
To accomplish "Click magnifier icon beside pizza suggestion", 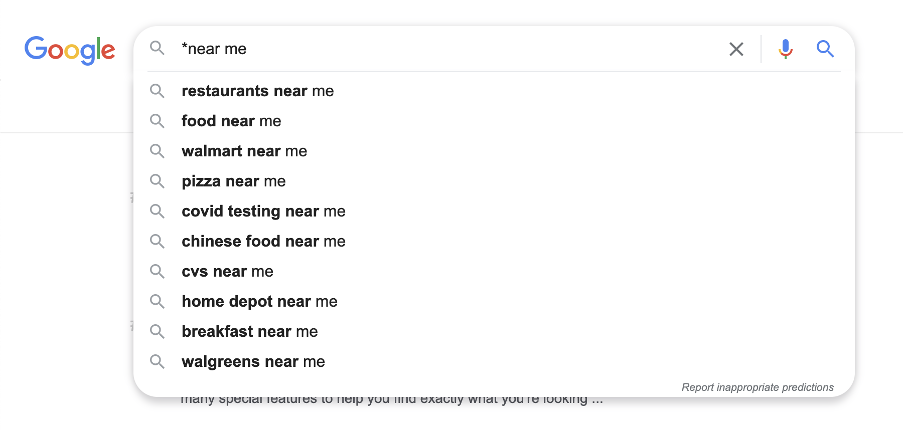I will coord(157,181).
